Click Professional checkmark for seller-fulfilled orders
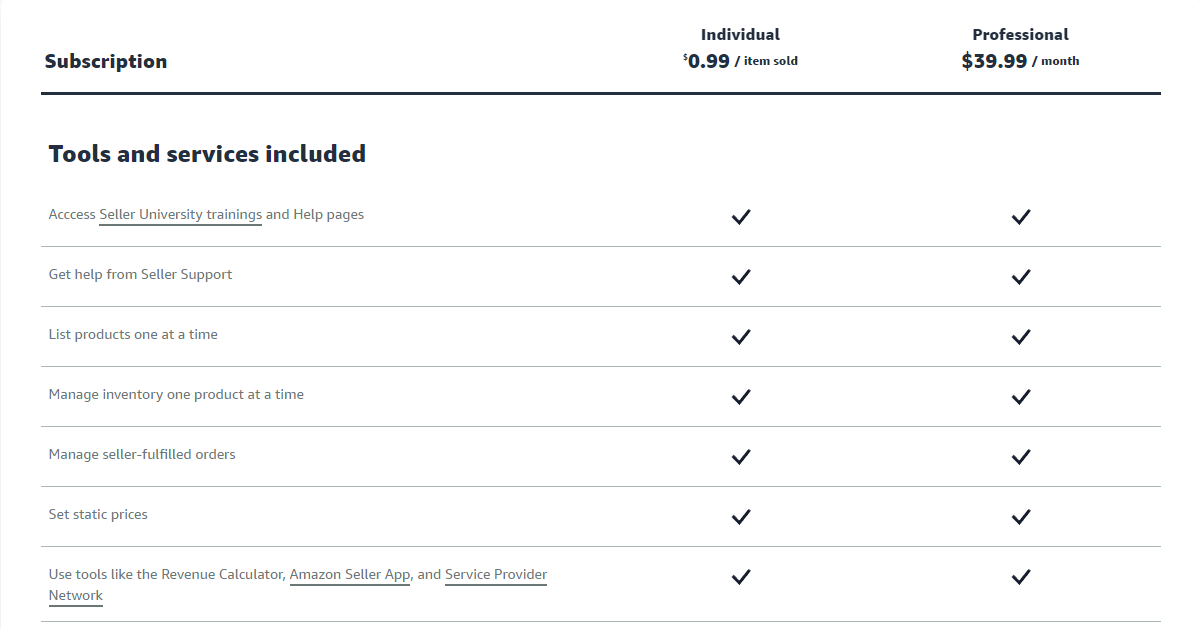This screenshot has width=1200, height=628. point(1020,457)
